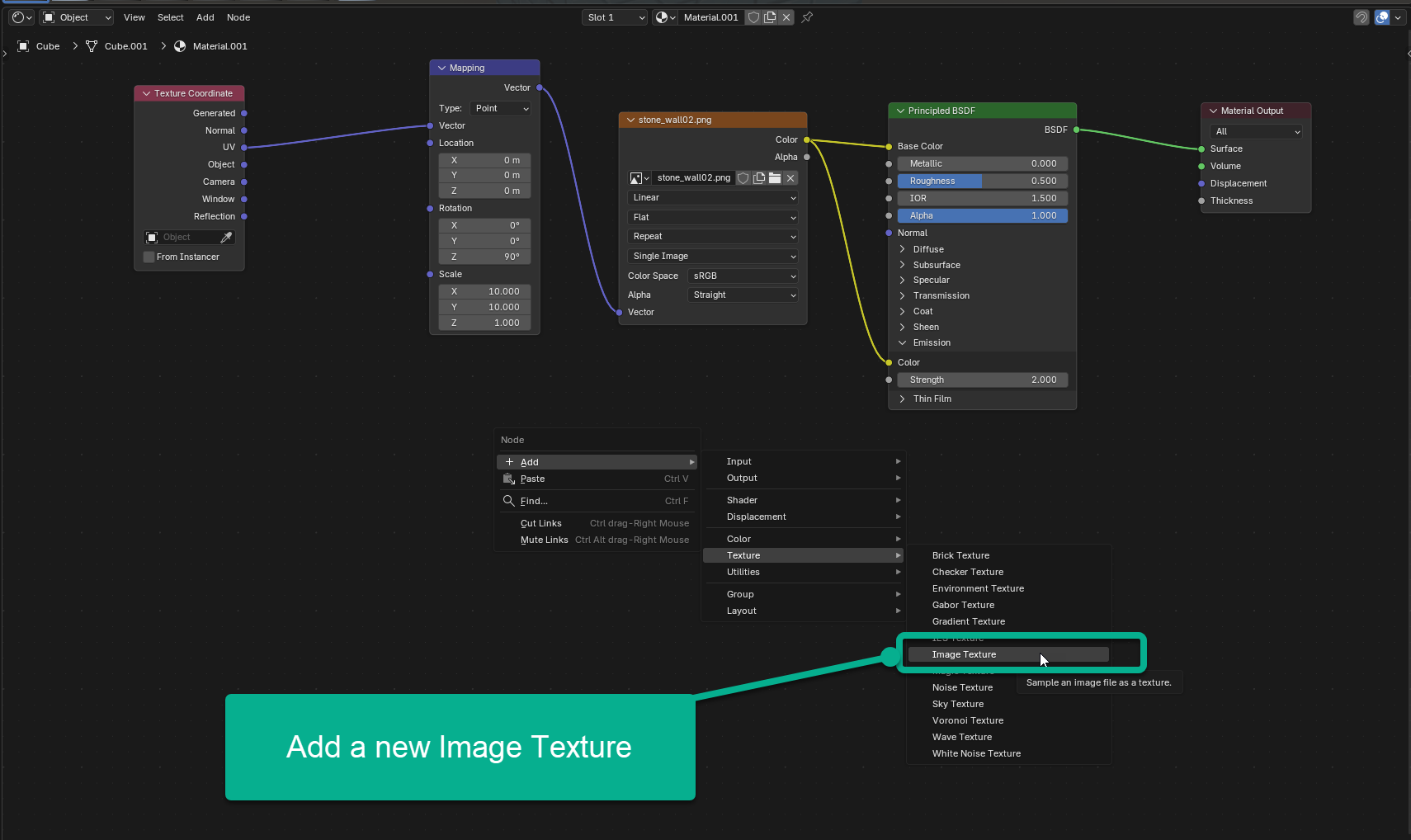Image resolution: width=1411 pixels, height=840 pixels.
Task: Collapse the Mapping node
Action: coord(441,68)
